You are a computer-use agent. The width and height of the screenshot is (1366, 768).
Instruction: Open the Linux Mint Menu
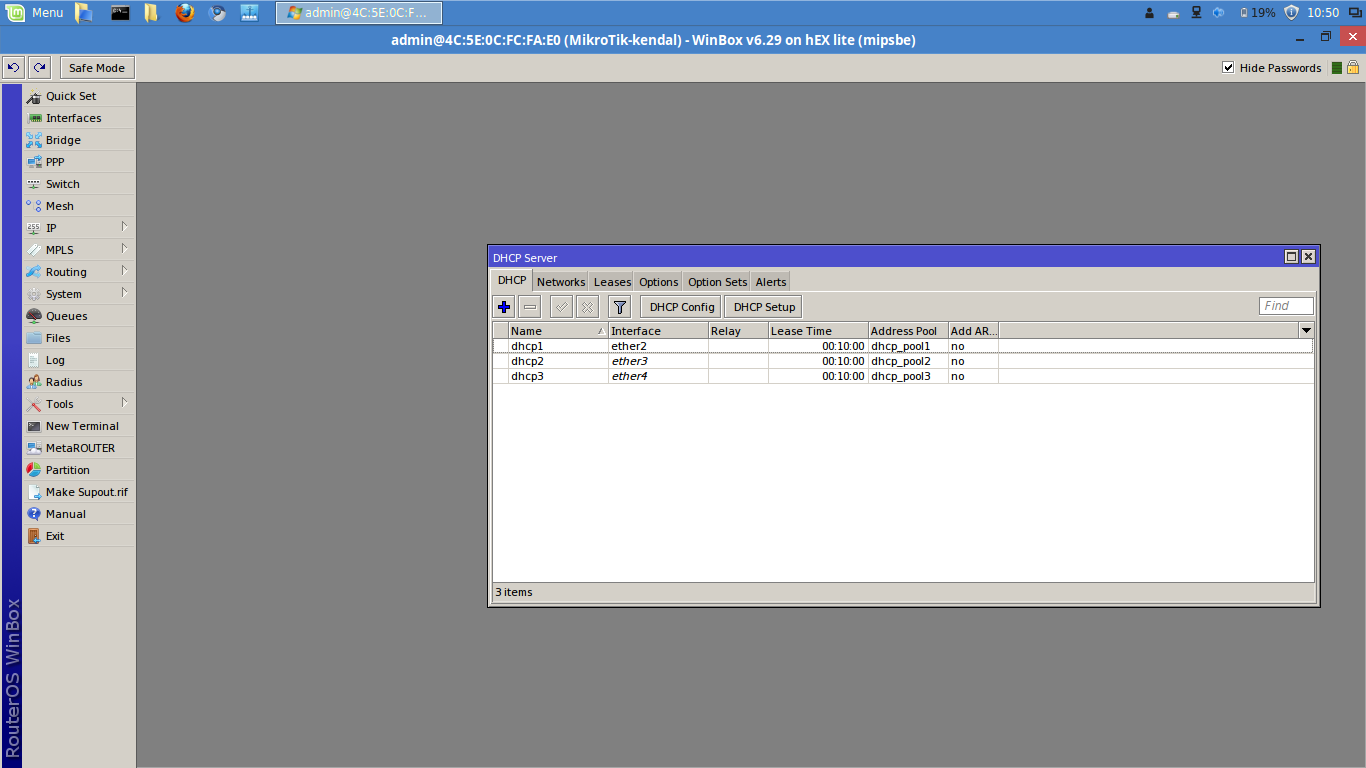[x=35, y=13]
